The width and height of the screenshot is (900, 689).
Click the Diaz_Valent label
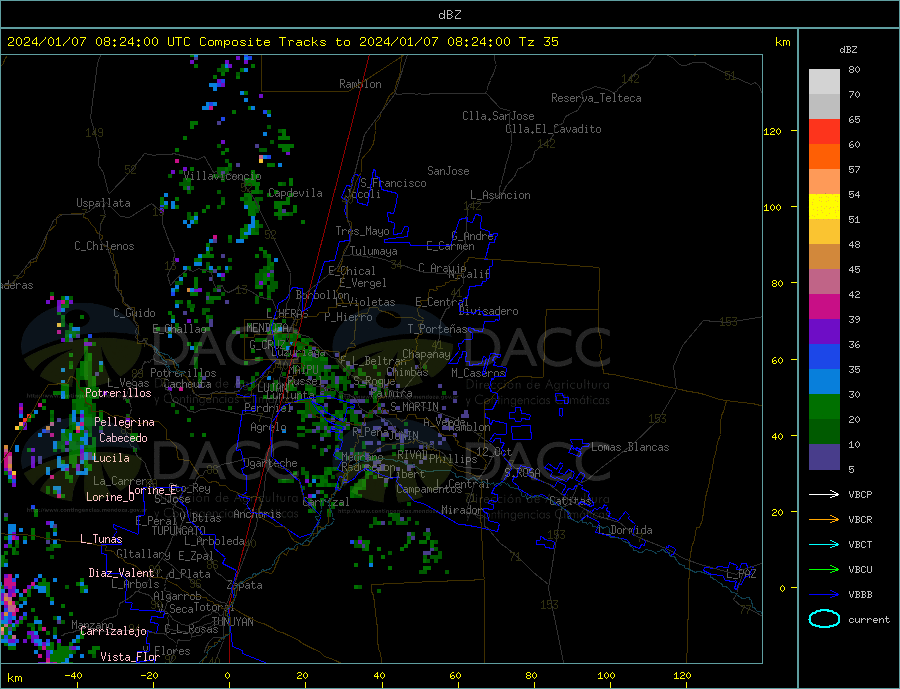[121, 573]
